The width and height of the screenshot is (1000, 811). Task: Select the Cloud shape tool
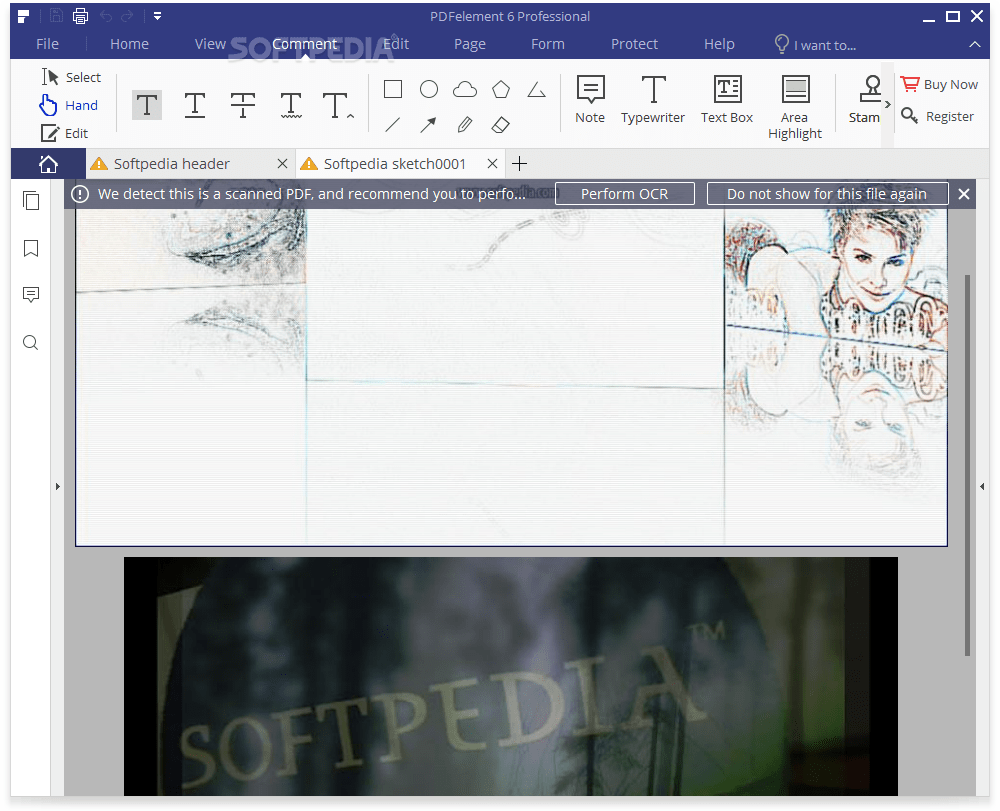[x=465, y=89]
